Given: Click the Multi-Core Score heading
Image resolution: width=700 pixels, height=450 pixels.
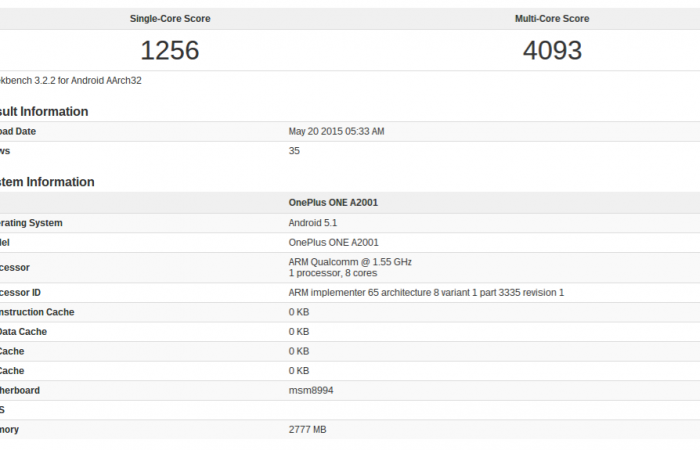Looking at the screenshot, I should click(x=552, y=18).
